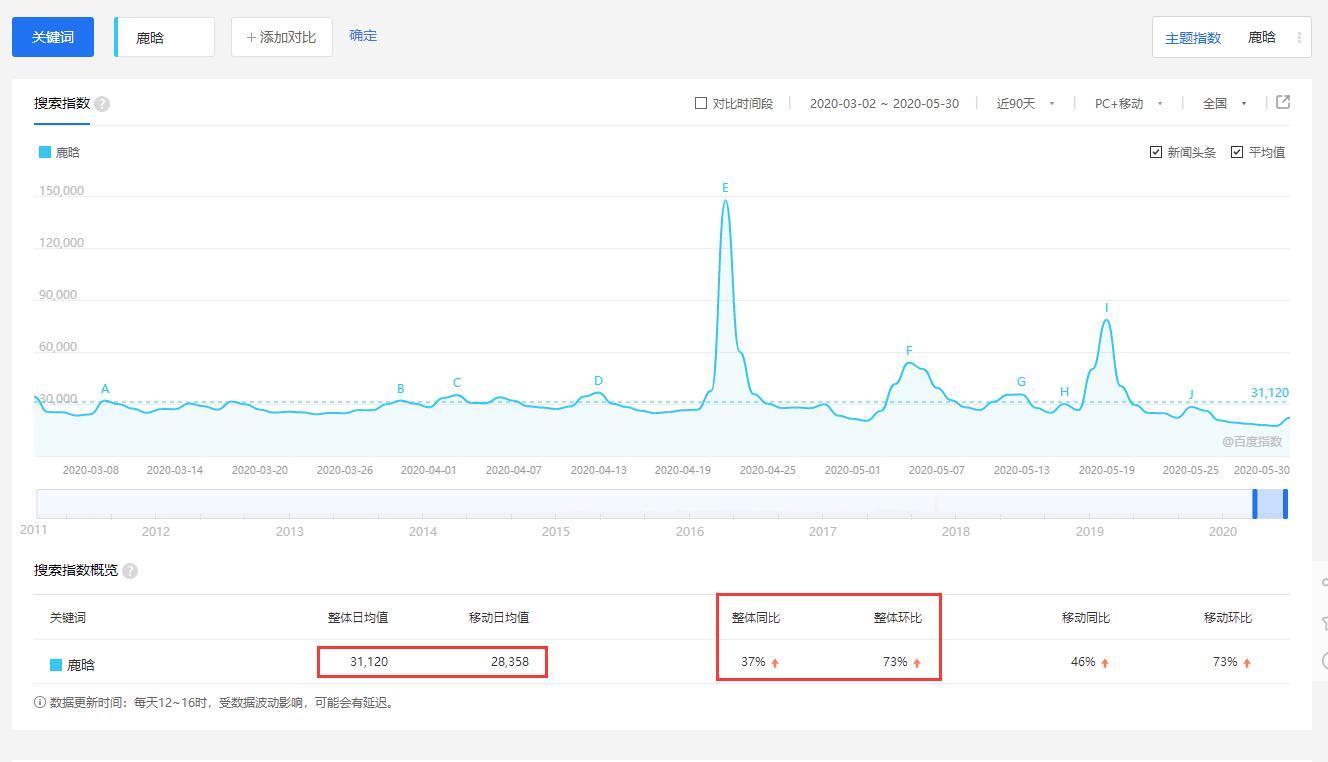Screen dimensions: 1328x762
Task: Click 移动日均值 column header
Action: pyautogui.click(x=499, y=618)
